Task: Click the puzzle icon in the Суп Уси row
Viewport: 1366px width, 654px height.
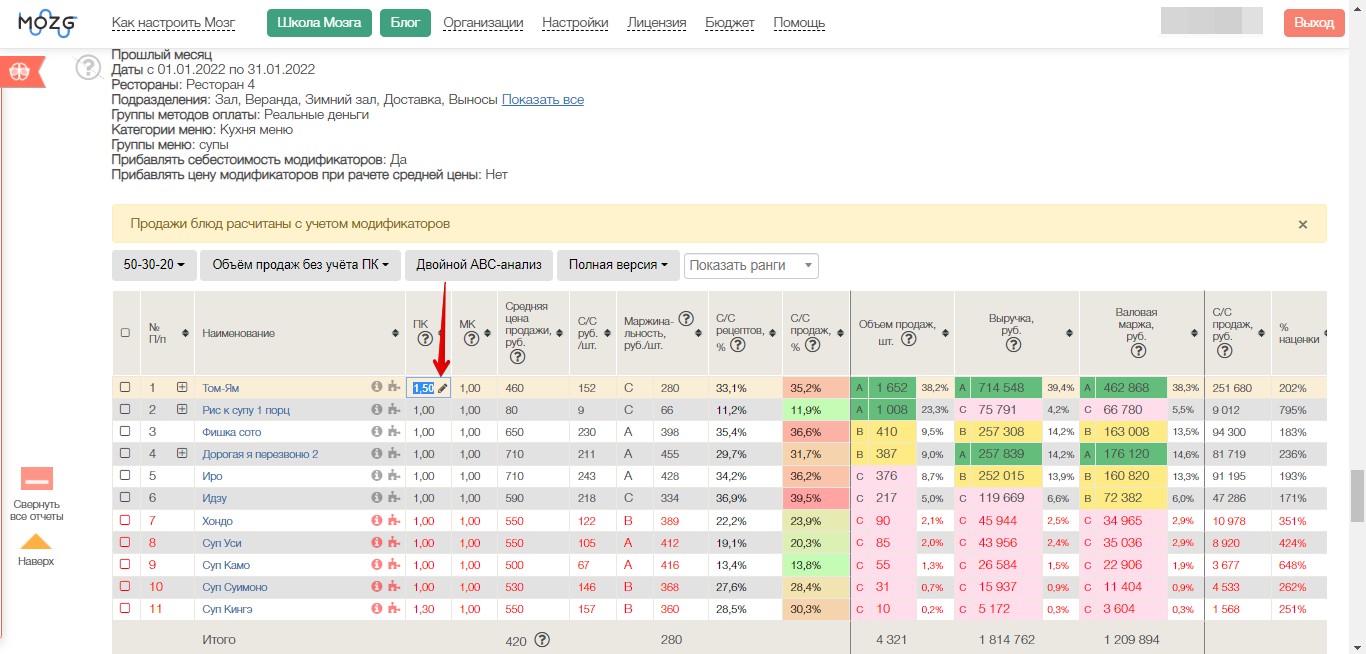Action: coord(393,543)
